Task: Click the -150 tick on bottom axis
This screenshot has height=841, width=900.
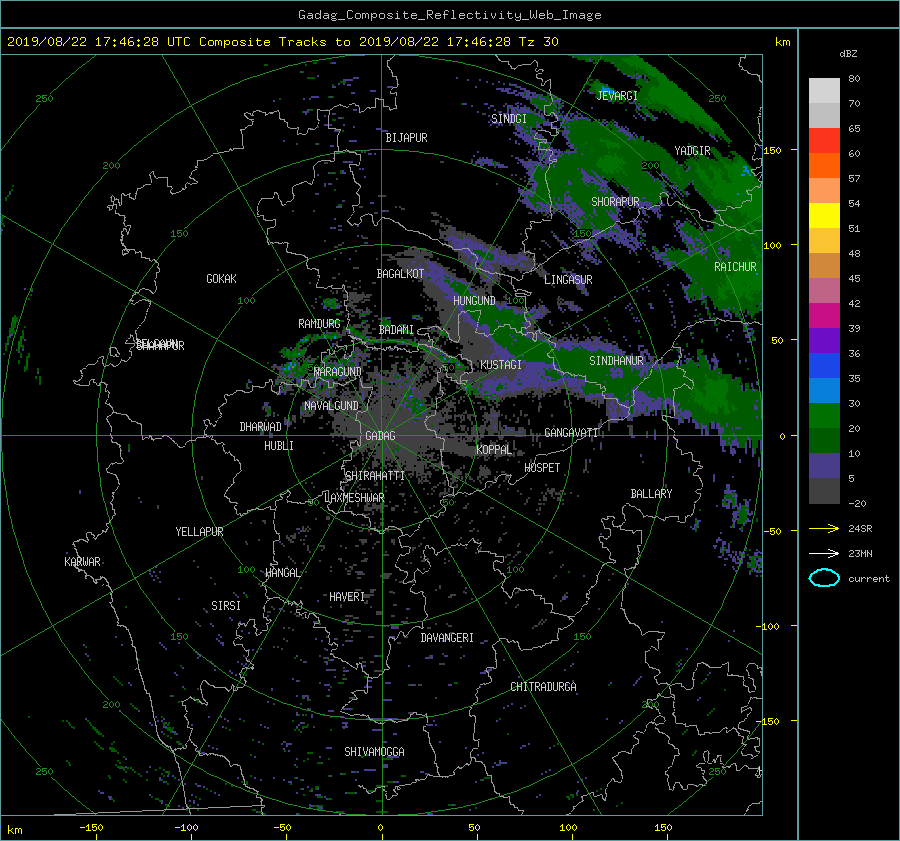Action: tap(91, 827)
